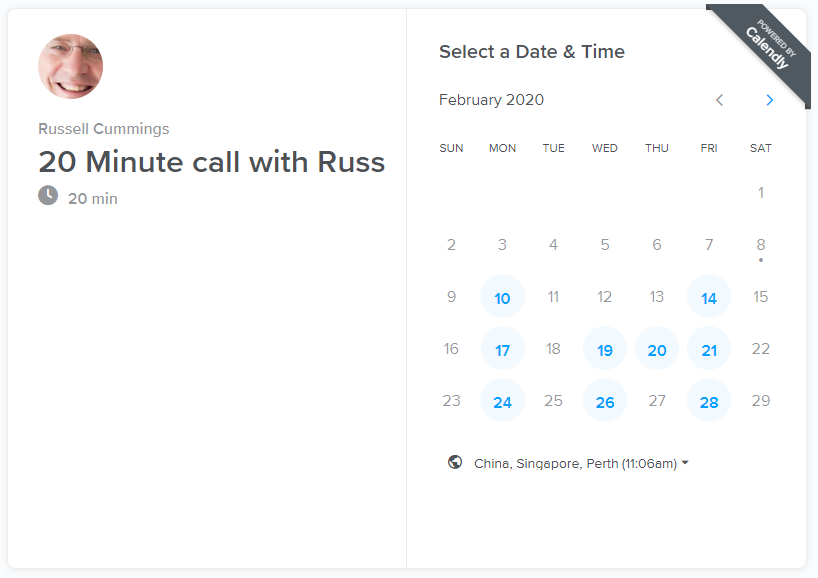Select Wednesday February 26
The width and height of the screenshot is (818, 578).
point(605,401)
